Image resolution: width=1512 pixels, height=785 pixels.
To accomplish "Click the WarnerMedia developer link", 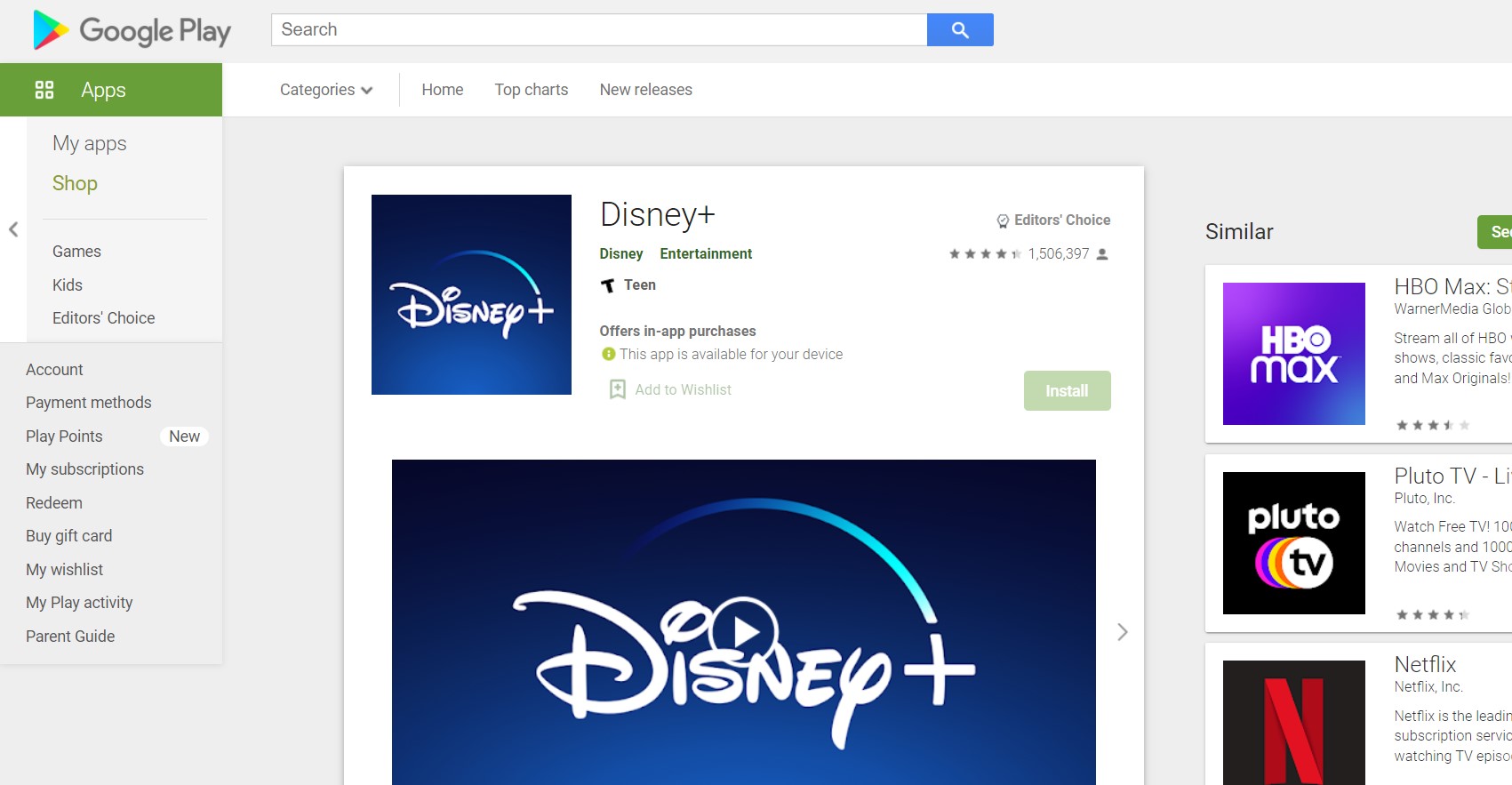I will point(1452,309).
